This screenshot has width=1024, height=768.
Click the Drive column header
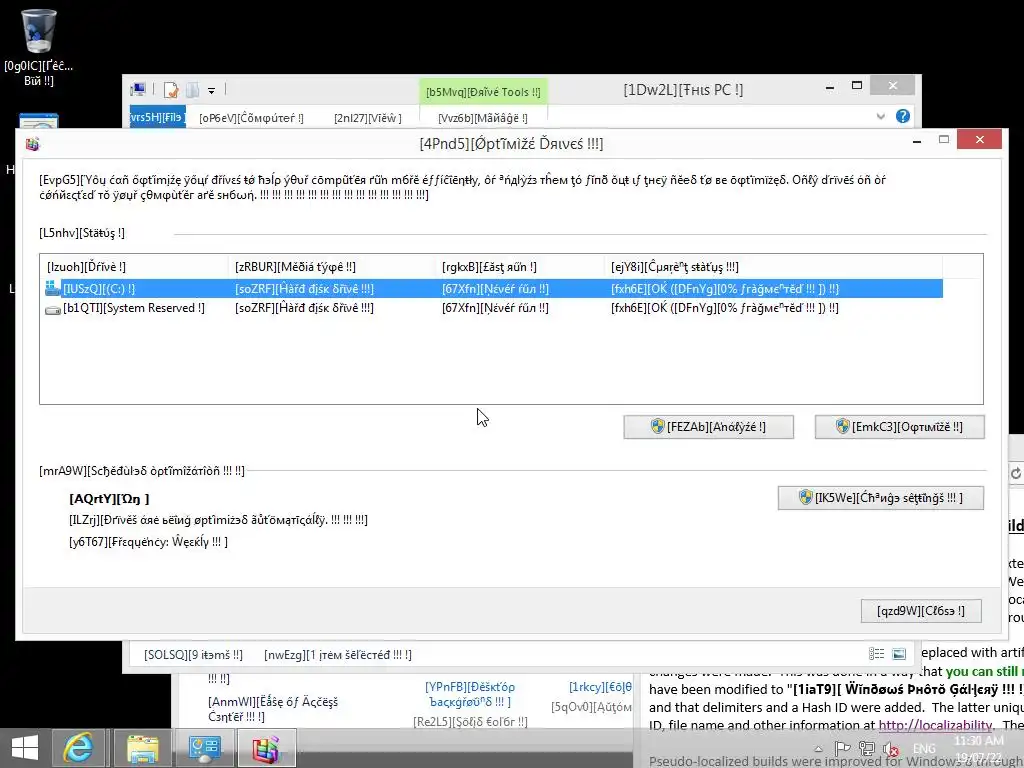click(133, 266)
